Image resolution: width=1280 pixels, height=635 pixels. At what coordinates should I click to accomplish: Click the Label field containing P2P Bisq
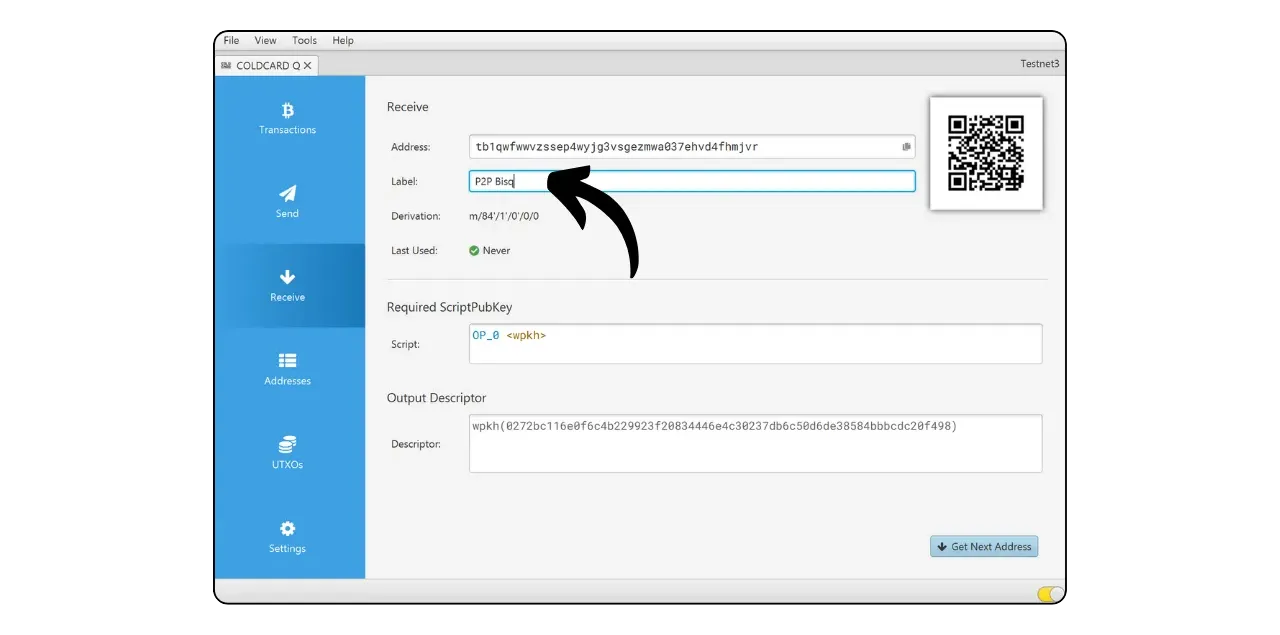point(690,181)
